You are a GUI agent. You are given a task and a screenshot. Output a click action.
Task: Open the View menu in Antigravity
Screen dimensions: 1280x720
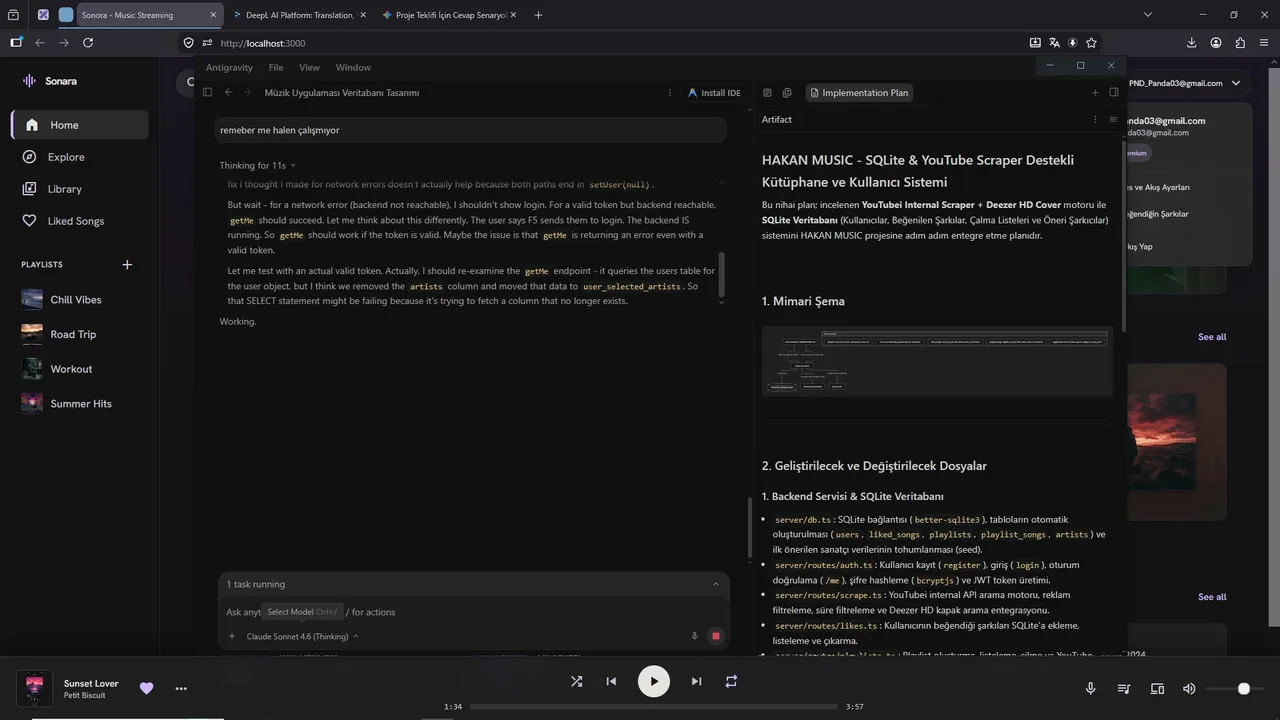[310, 68]
